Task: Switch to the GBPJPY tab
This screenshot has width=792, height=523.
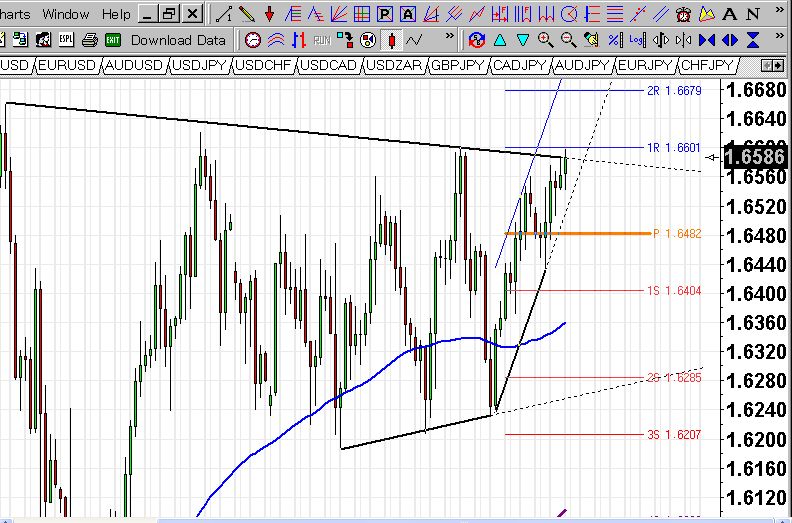Action: [x=458, y=65]
